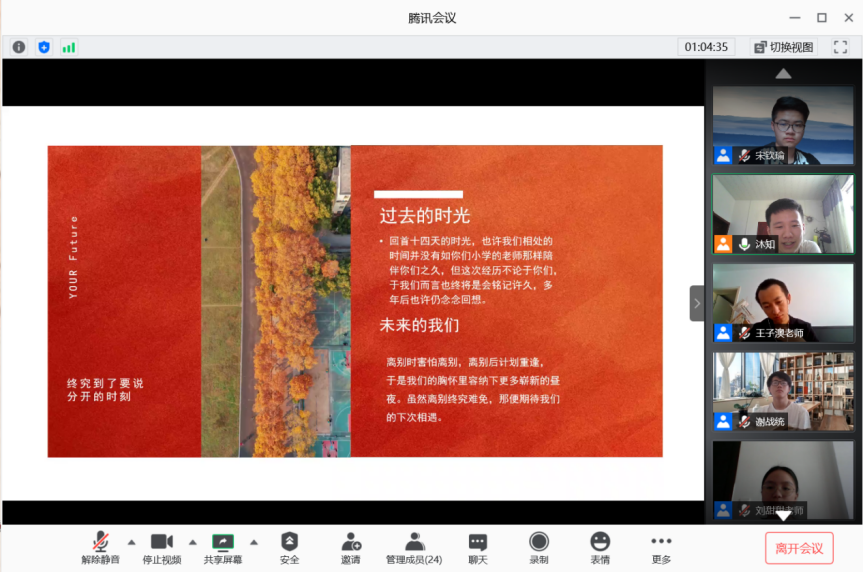Viewport: 863px width, 572px height.
Task: Expand video options arrow beside 停止视频
Action: (193, 542)
